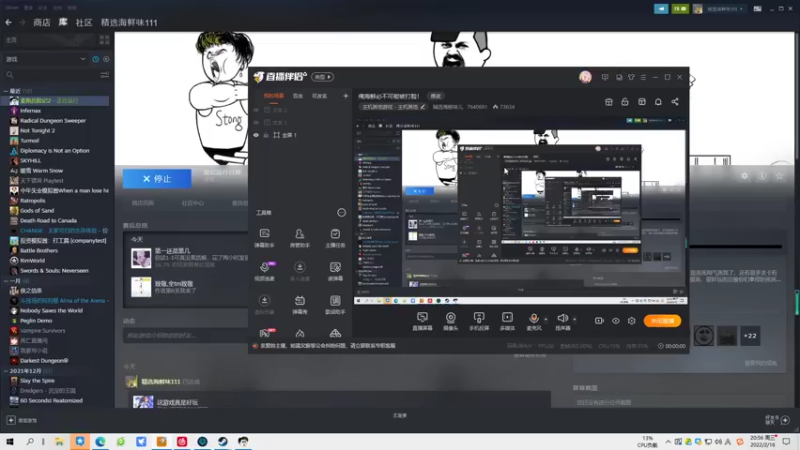
Task: Collapse the 一月 games group
Action: [6, 281]
